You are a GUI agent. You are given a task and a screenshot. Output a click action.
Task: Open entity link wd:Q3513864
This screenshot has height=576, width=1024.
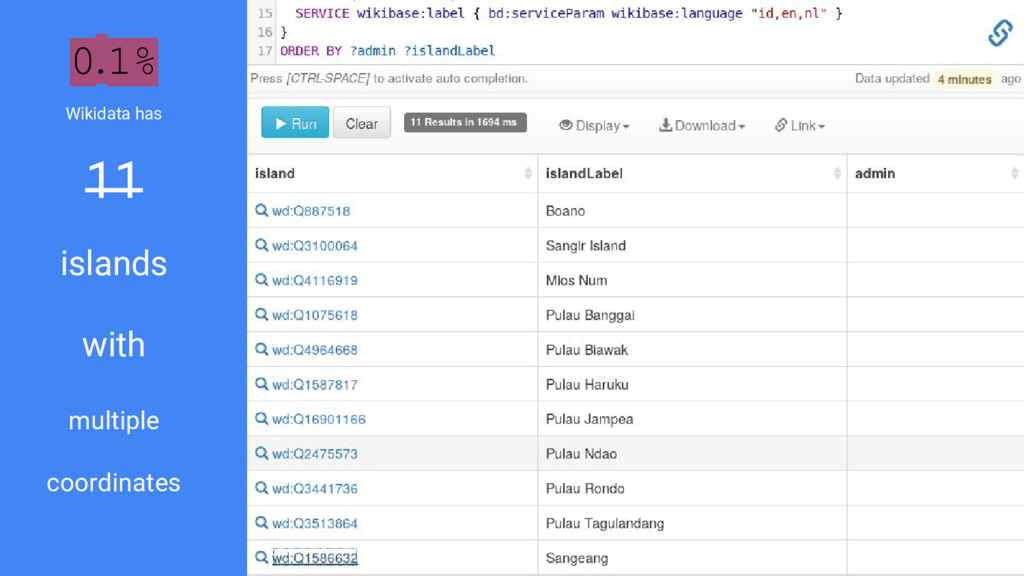[x=315, y=523]
